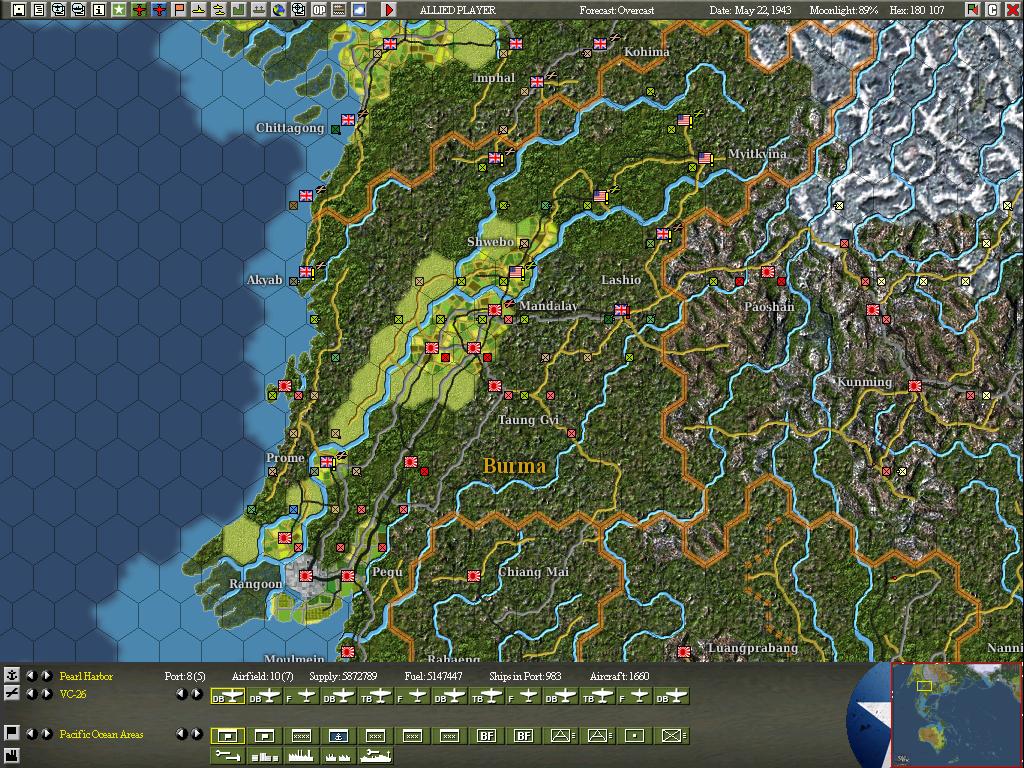Select Japanese flag unit at Chiang Mai
1024x768 pixels.
click(473, 575)
